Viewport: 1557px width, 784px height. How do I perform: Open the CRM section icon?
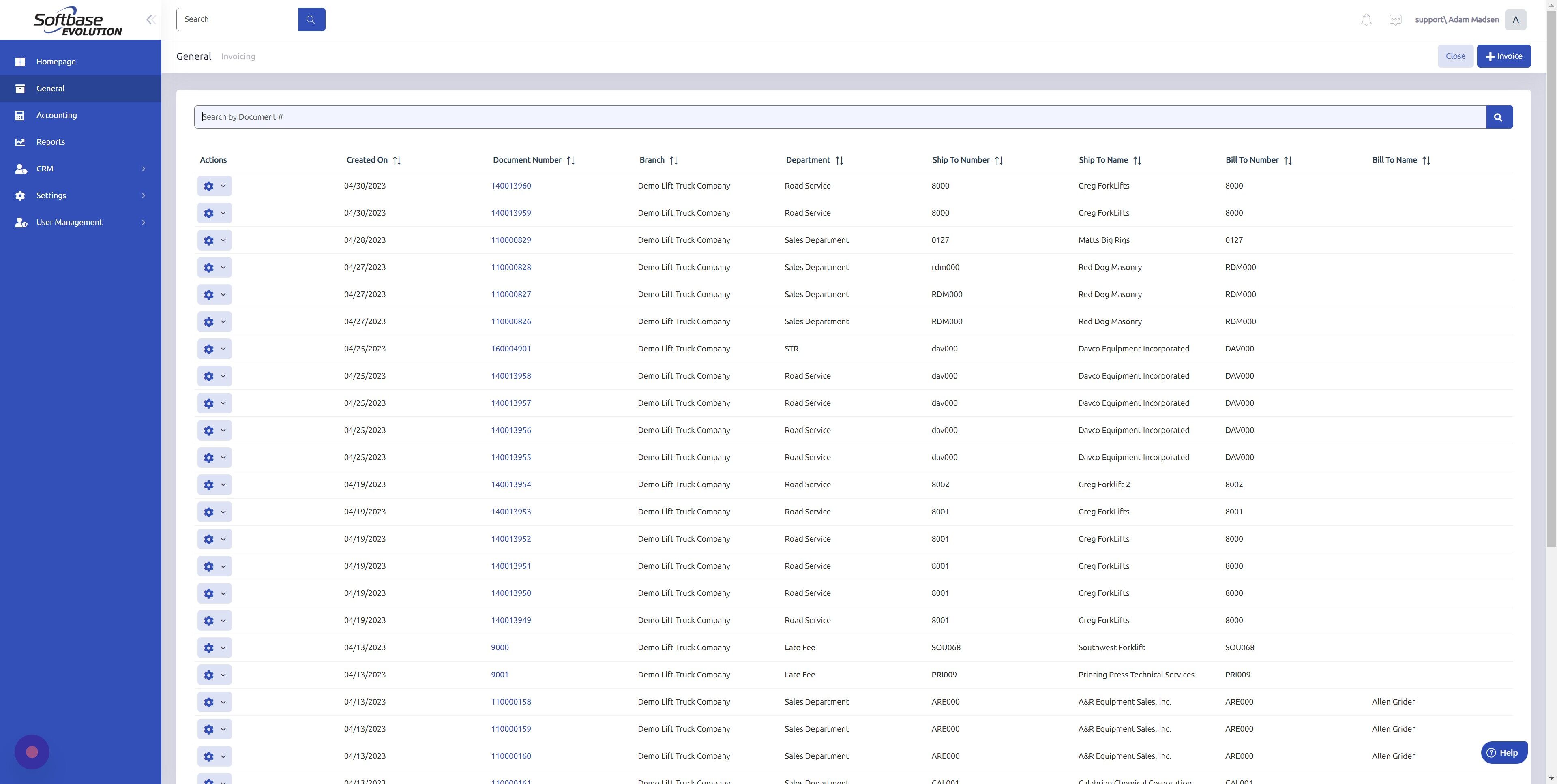click(21, 169)
